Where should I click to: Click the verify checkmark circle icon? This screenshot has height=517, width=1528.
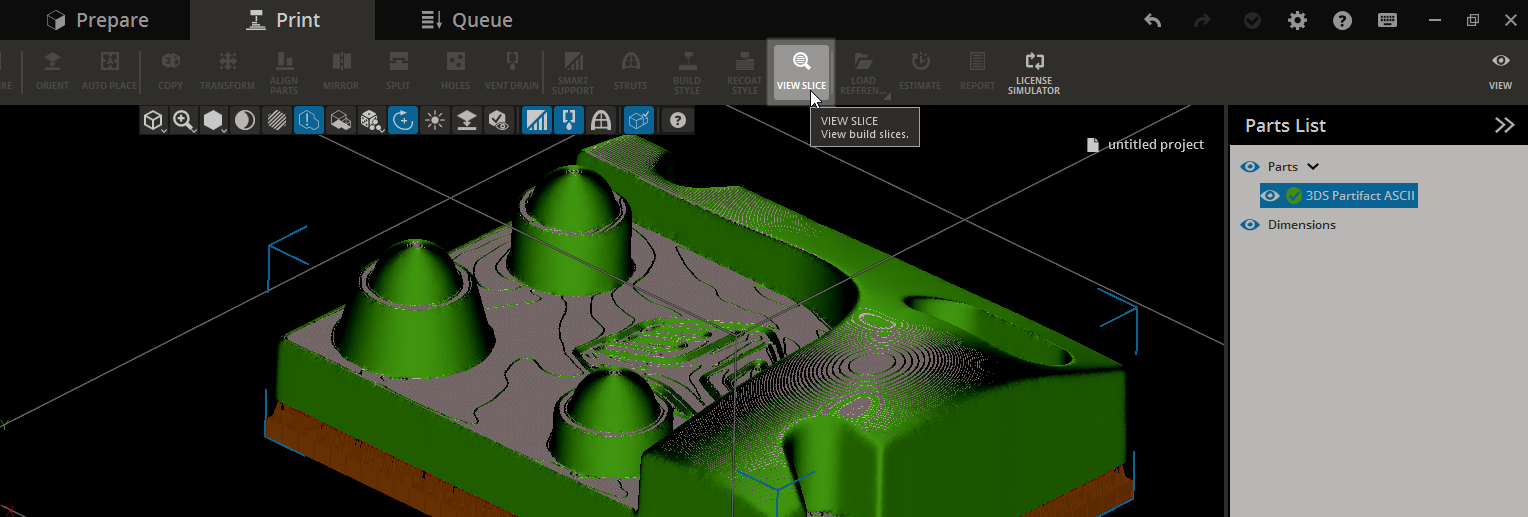(1251, 20)
